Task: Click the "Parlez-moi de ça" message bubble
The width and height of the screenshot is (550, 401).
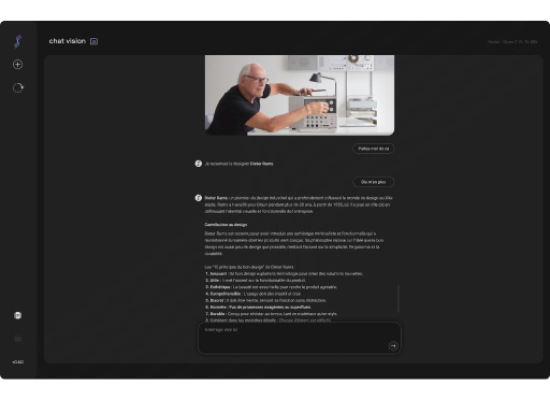Action: point(373,148)
